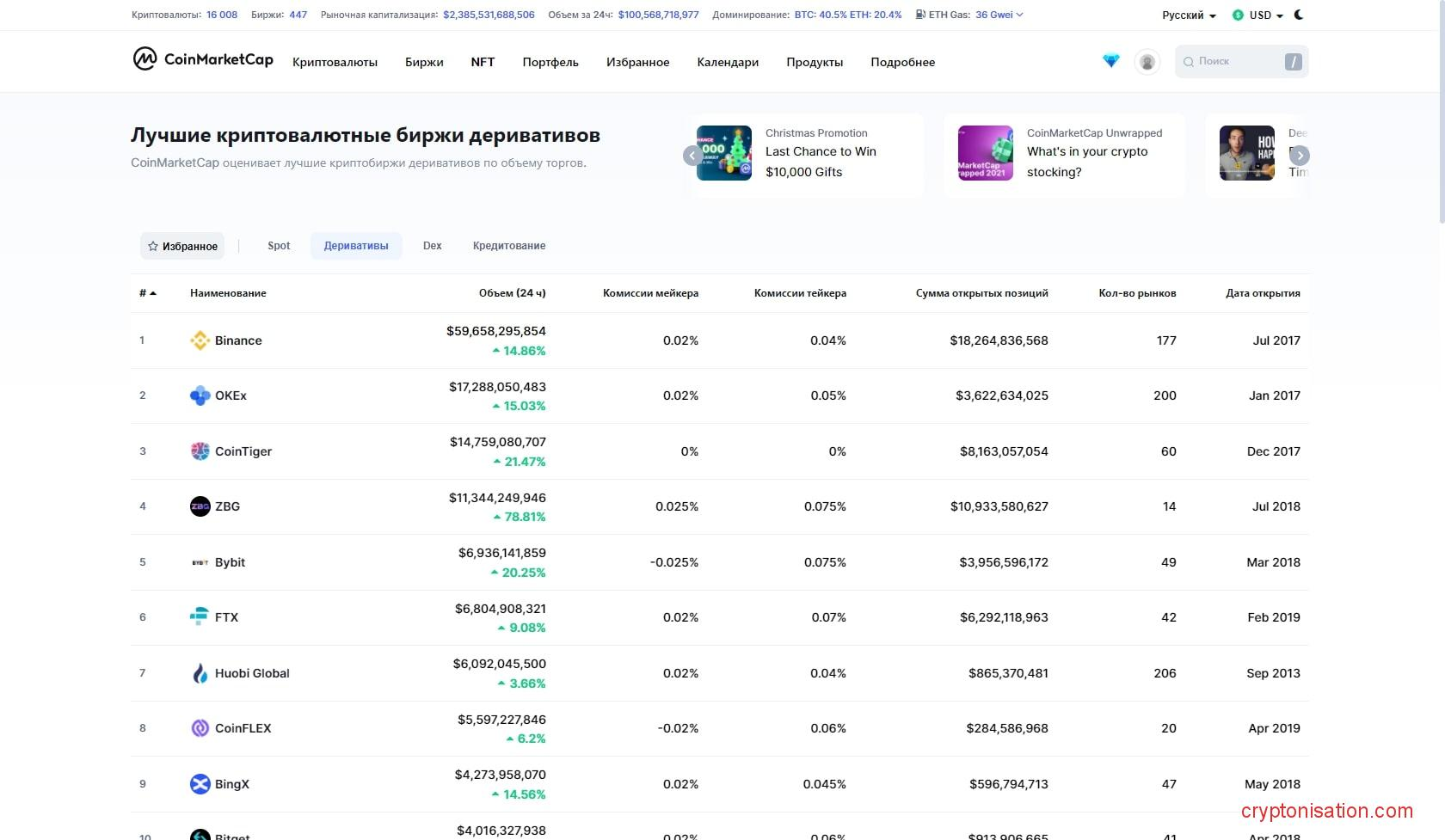Image resolution: width=1445 pixels, height=840 pixels.
Task: Expand the Русский language dropdown
Action: (1189, 15)
